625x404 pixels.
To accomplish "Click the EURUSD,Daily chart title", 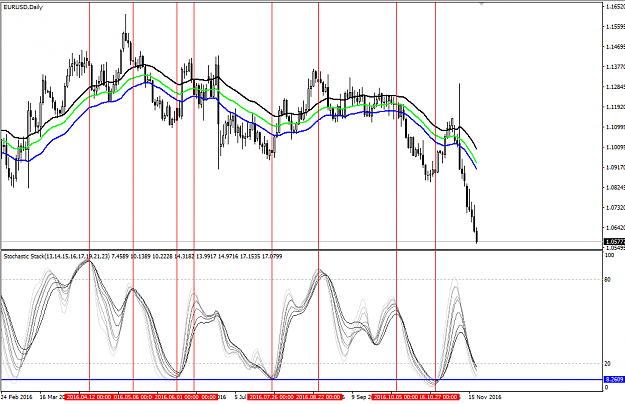I will pos(23,7).
